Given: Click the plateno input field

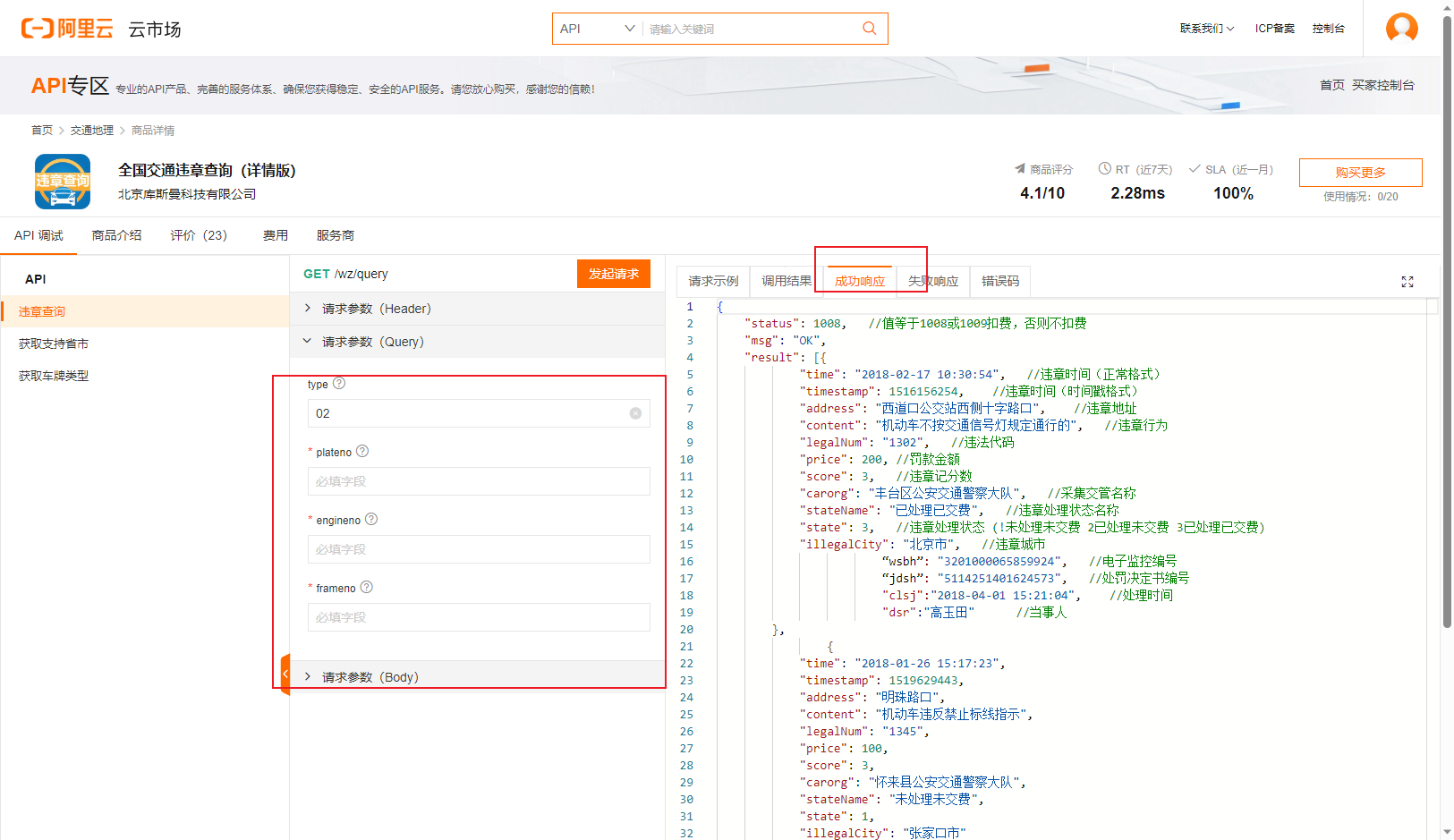Looking at the screenshot, I should click(479, 481).
